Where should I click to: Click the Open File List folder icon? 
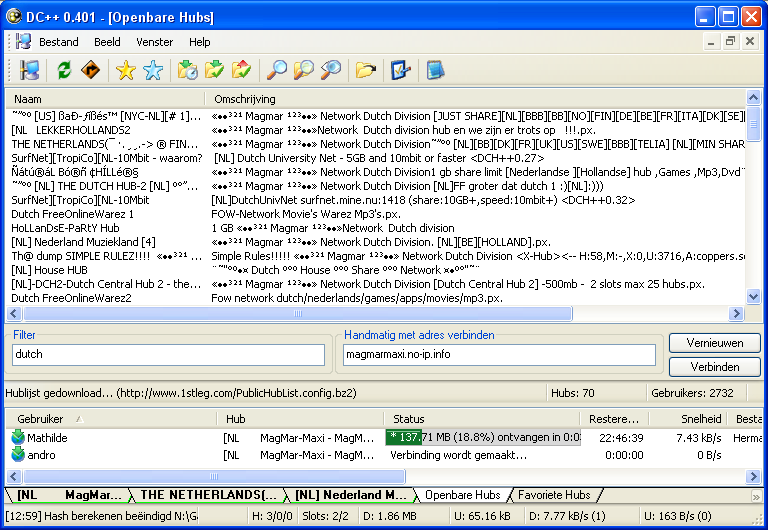[365, 70]
